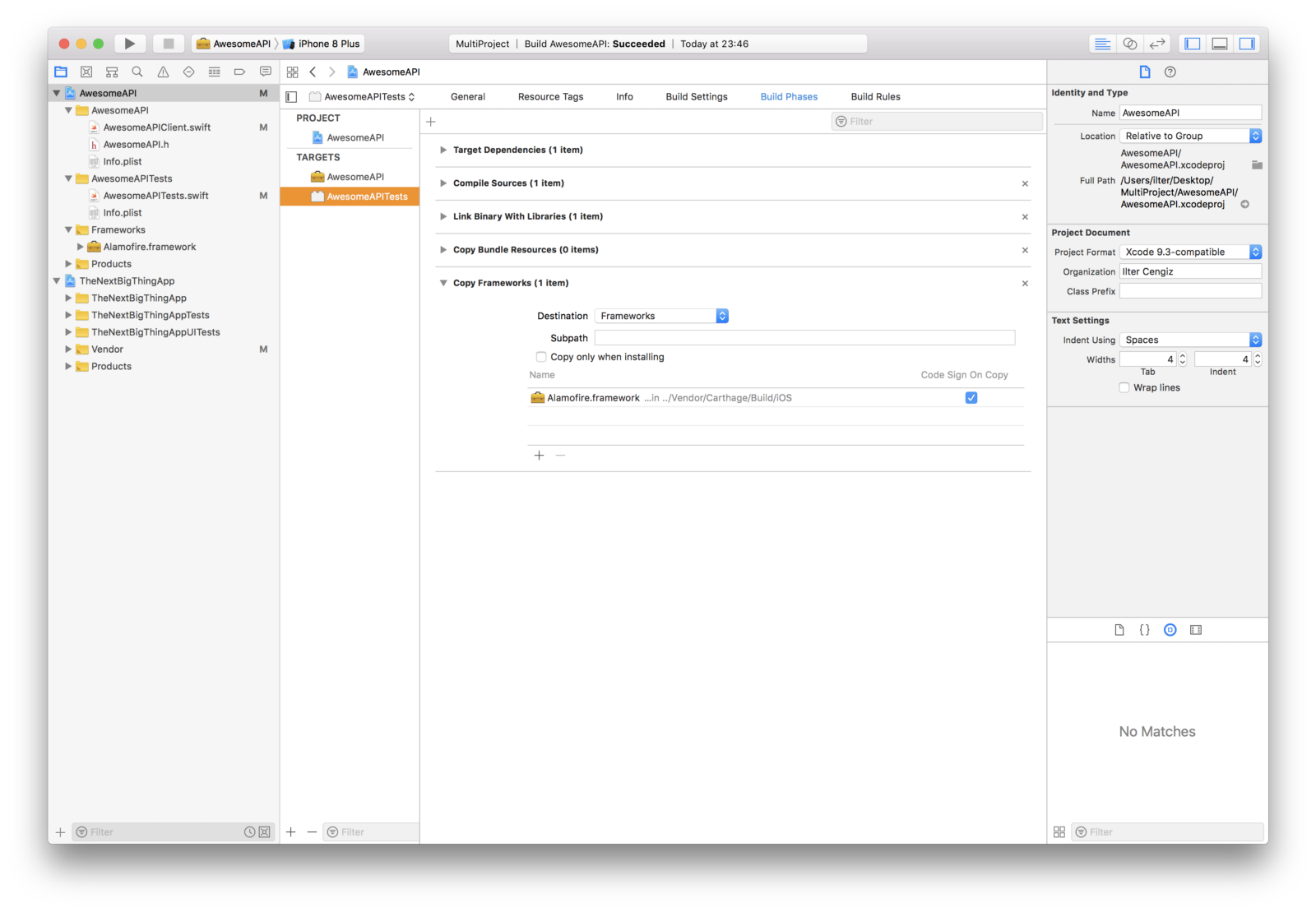Select the AwesomeAPI scheme in toolbar
Viewport: 1316px width, 912px height.
pos(234,44)
